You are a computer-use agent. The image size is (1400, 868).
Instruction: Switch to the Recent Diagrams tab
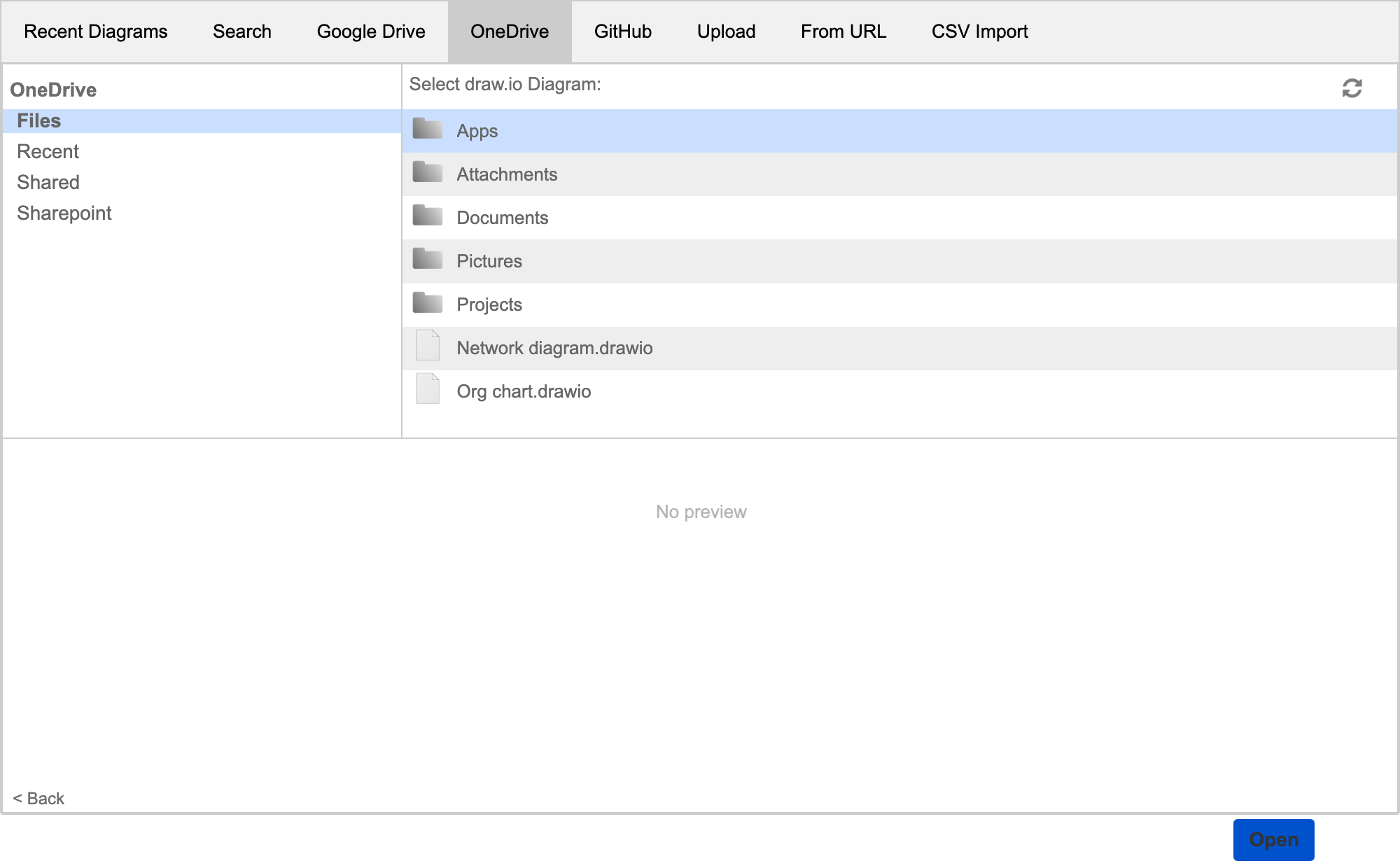tap(96, 31)
